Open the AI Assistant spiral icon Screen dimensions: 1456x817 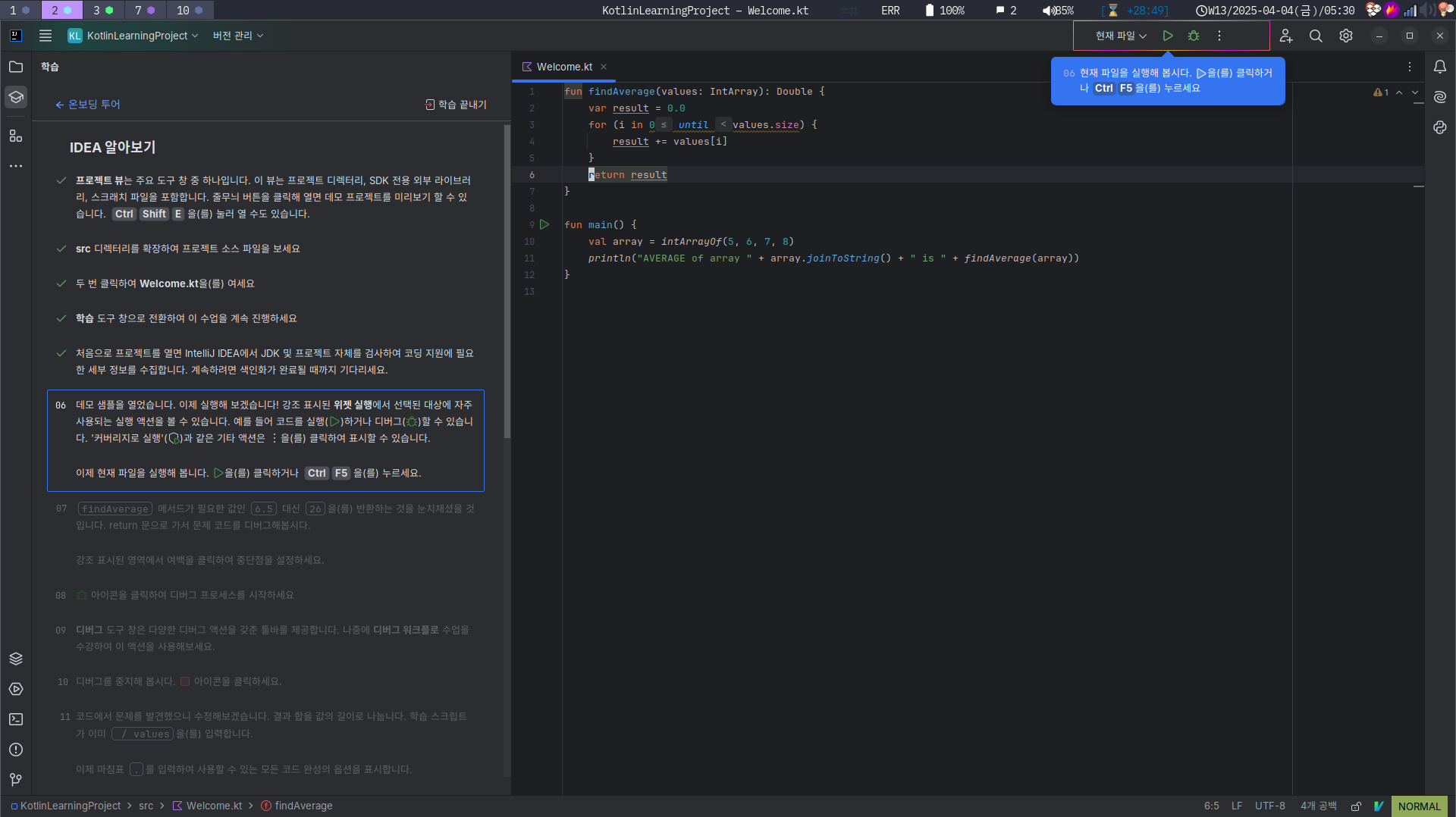tap(1440, 97)
